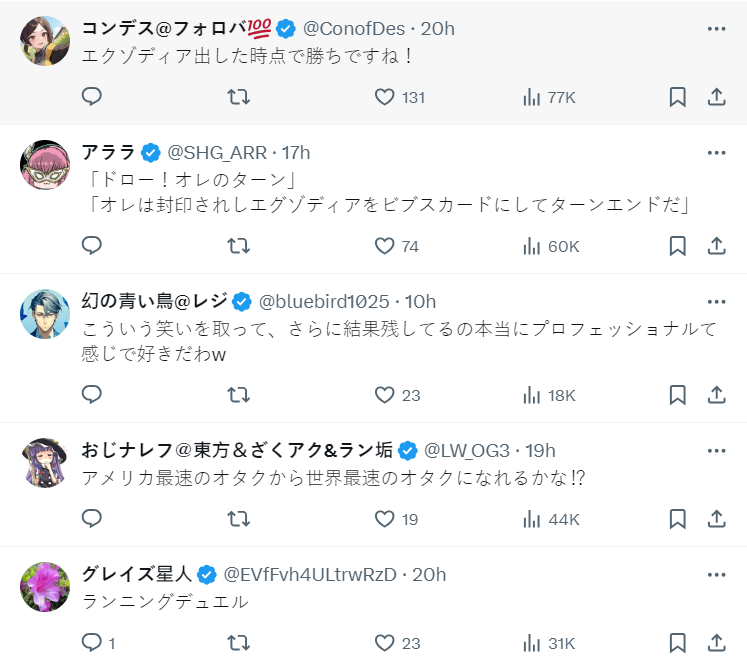The image size is (747, 670).
Task: View the 44K views analytics
Action: click(x=550, y=519)
